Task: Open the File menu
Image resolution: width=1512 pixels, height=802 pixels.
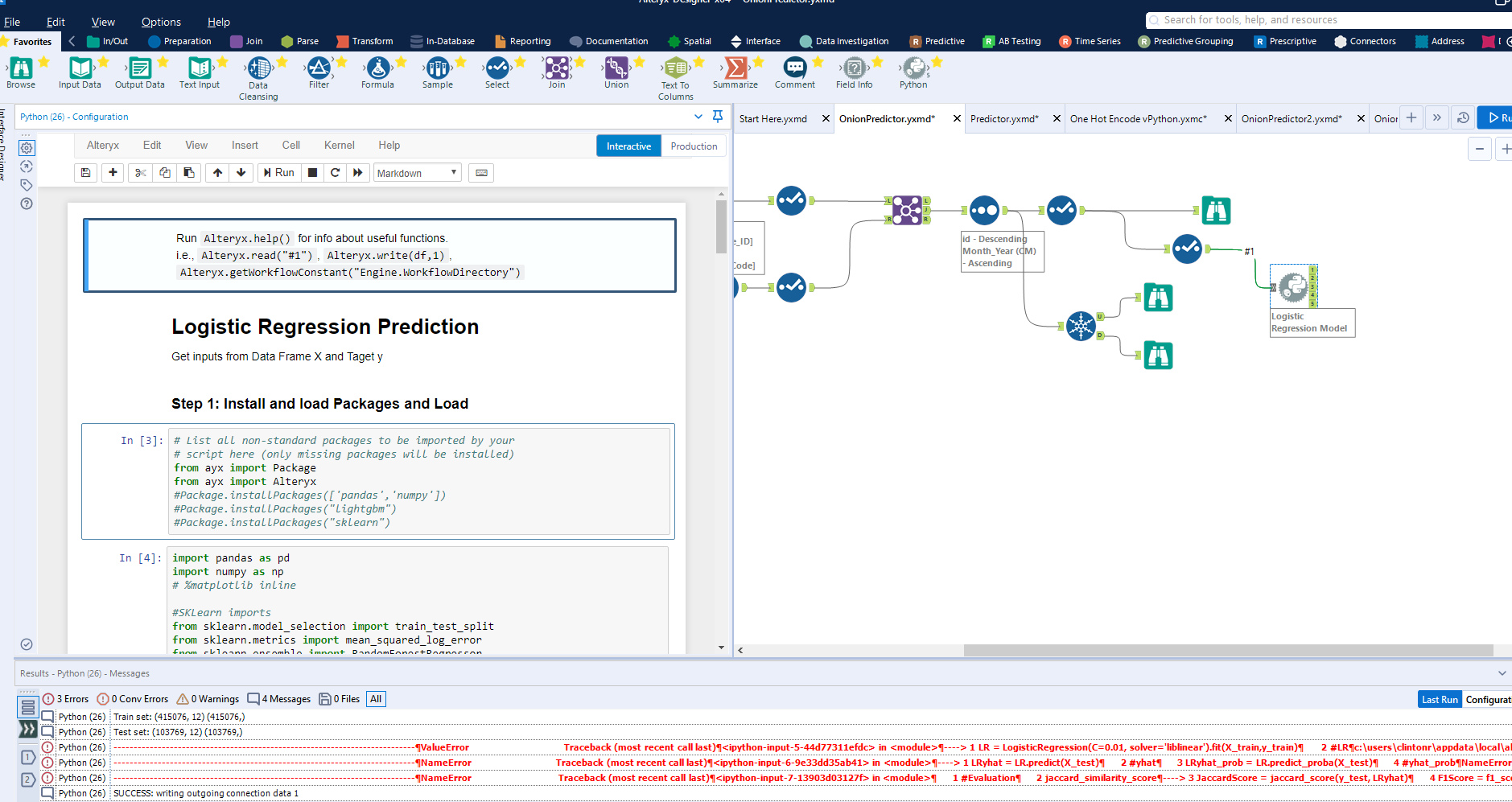Action: [12, 22]
